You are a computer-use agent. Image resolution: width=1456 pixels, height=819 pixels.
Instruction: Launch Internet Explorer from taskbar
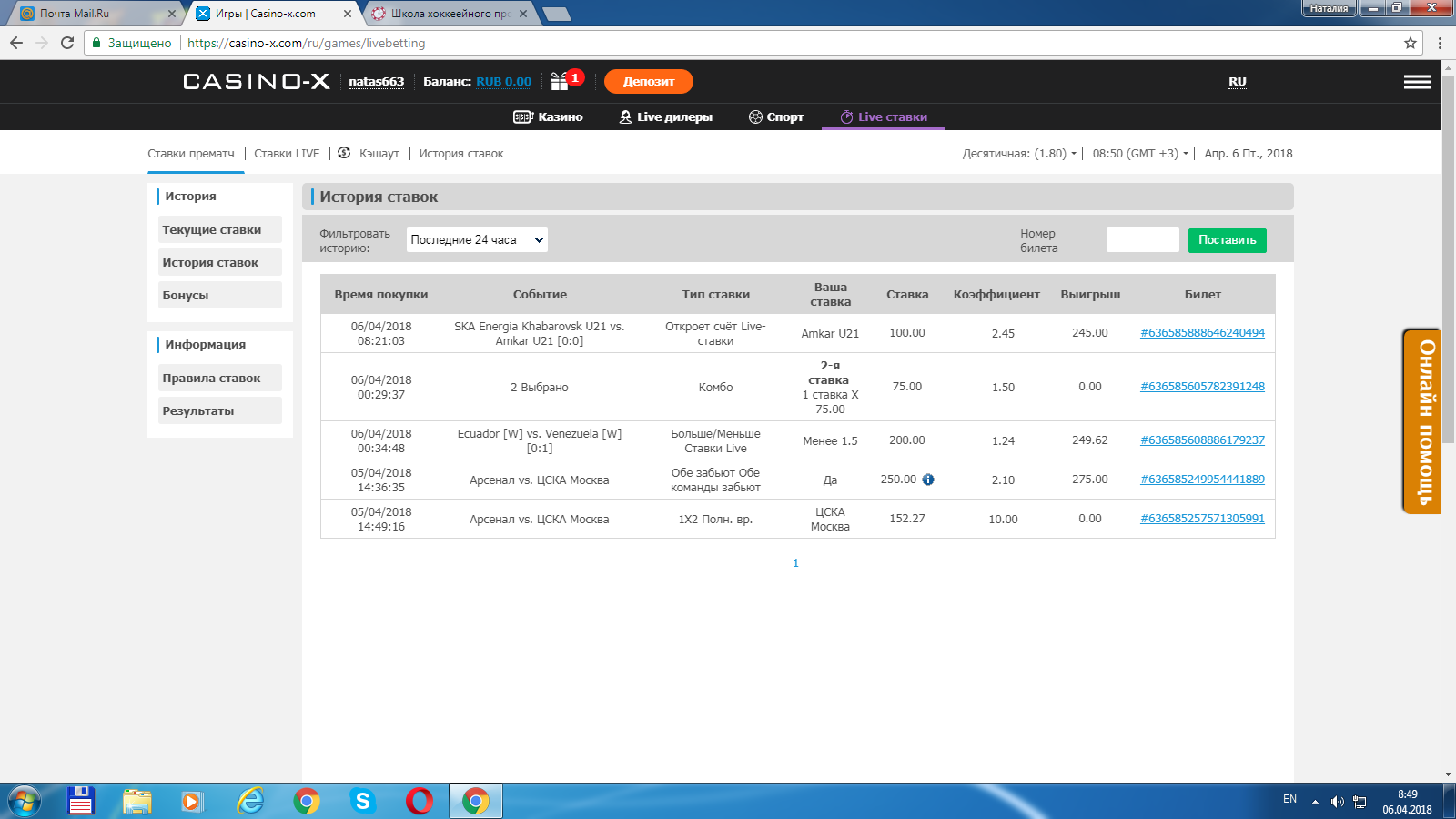250,801
